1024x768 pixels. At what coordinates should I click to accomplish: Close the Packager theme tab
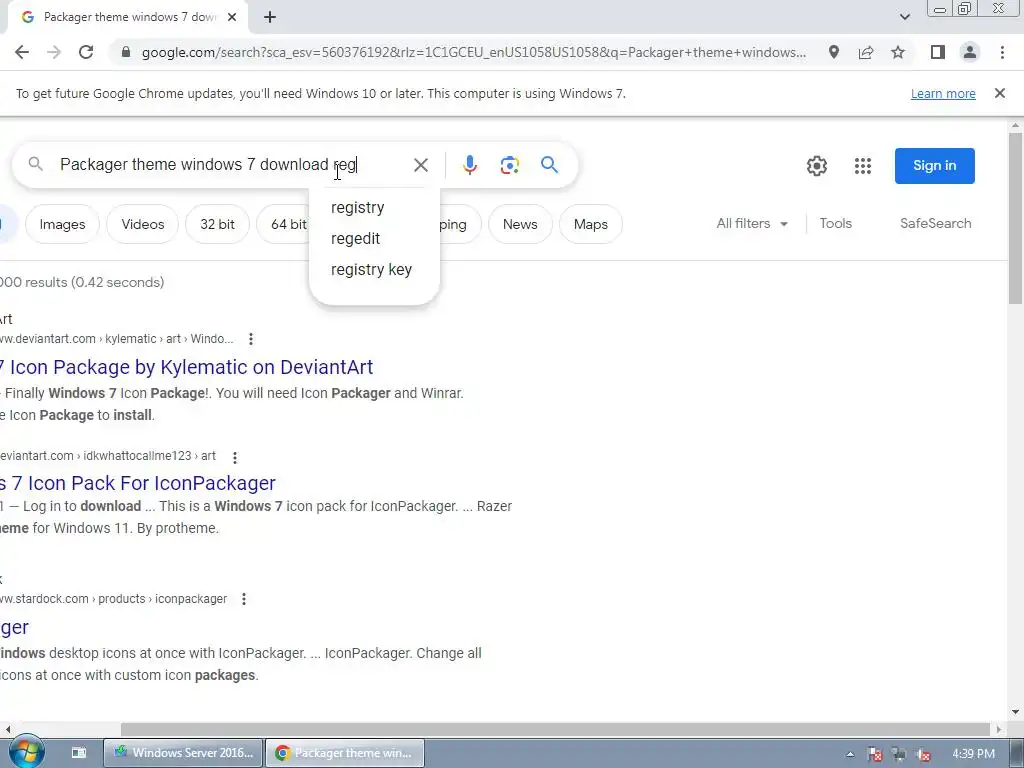tap(232, 17)
